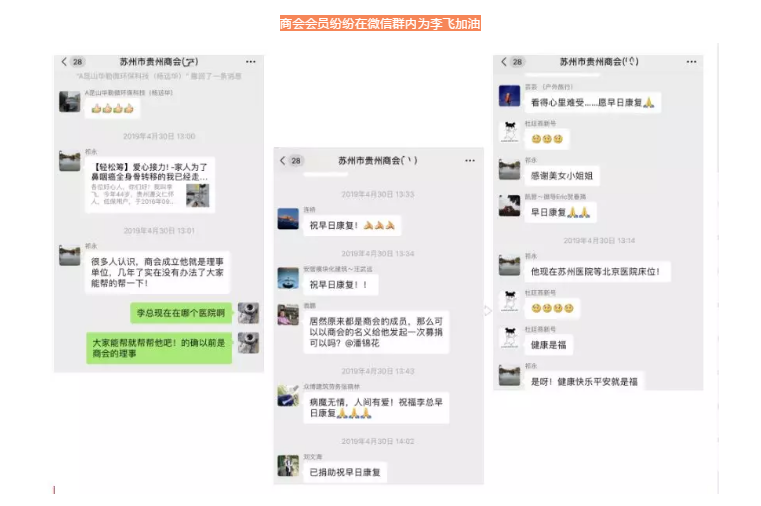This screenshot has width=761, height=506.
Task: Open three-dot menu in left chat
Action: point(250,62)
